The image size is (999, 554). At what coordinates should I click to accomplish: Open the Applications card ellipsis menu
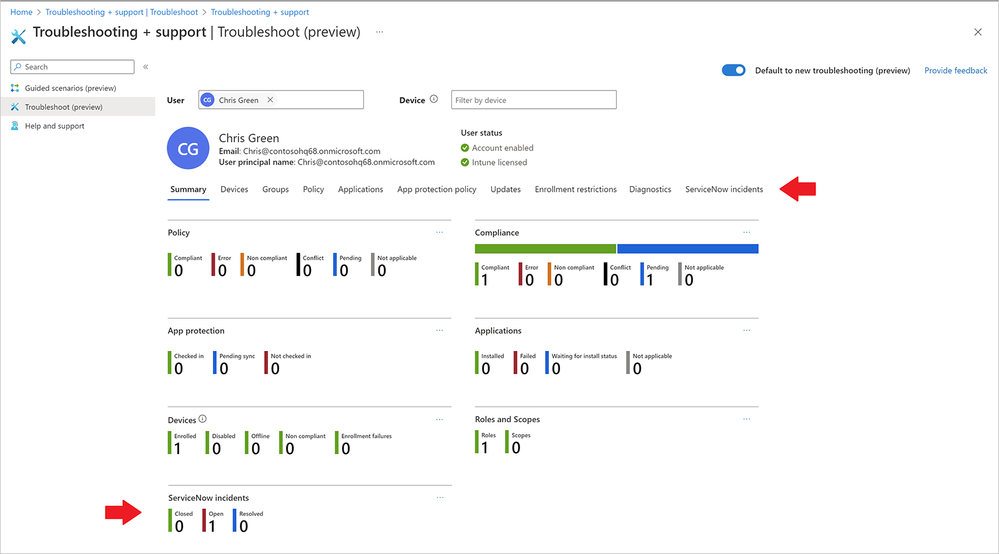[x=746, y=331]
